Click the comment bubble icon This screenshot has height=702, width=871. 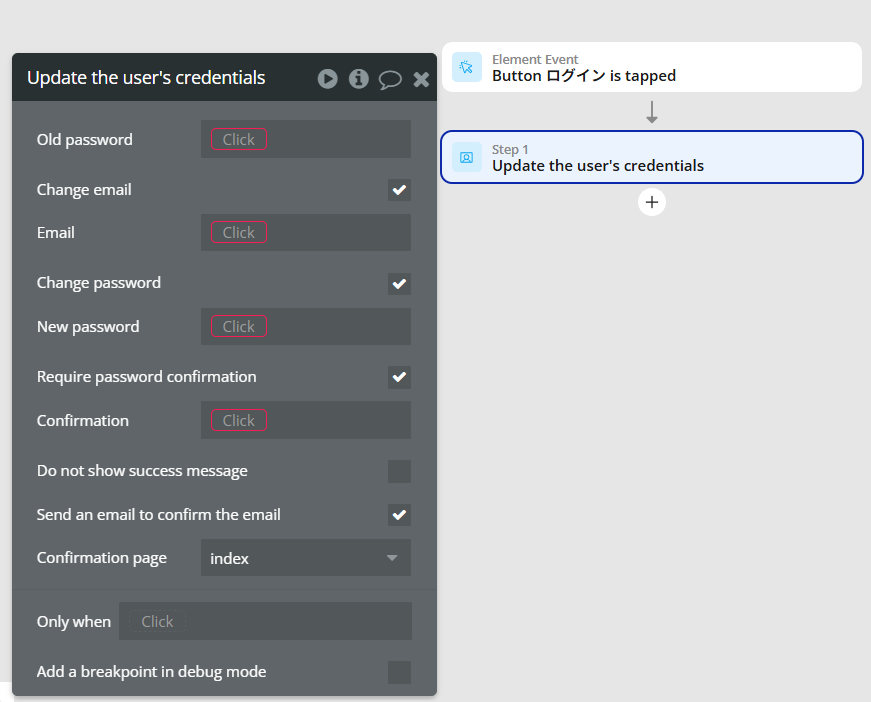(x=390, y=79)
